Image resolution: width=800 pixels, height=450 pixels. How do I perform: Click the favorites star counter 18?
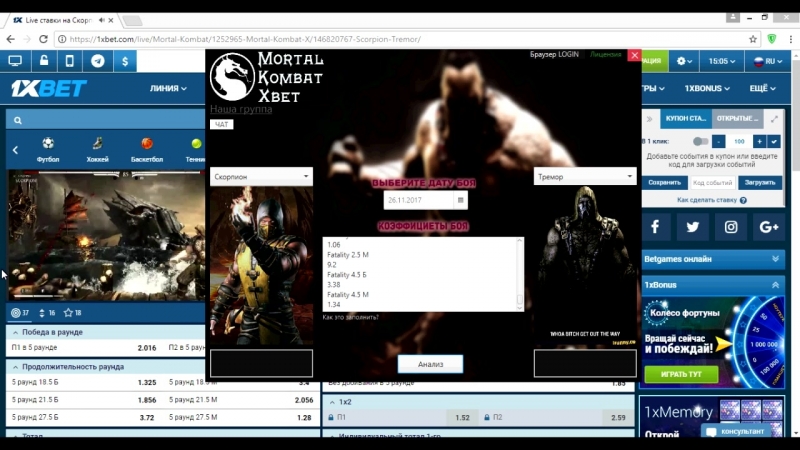(x=72, y=313)
